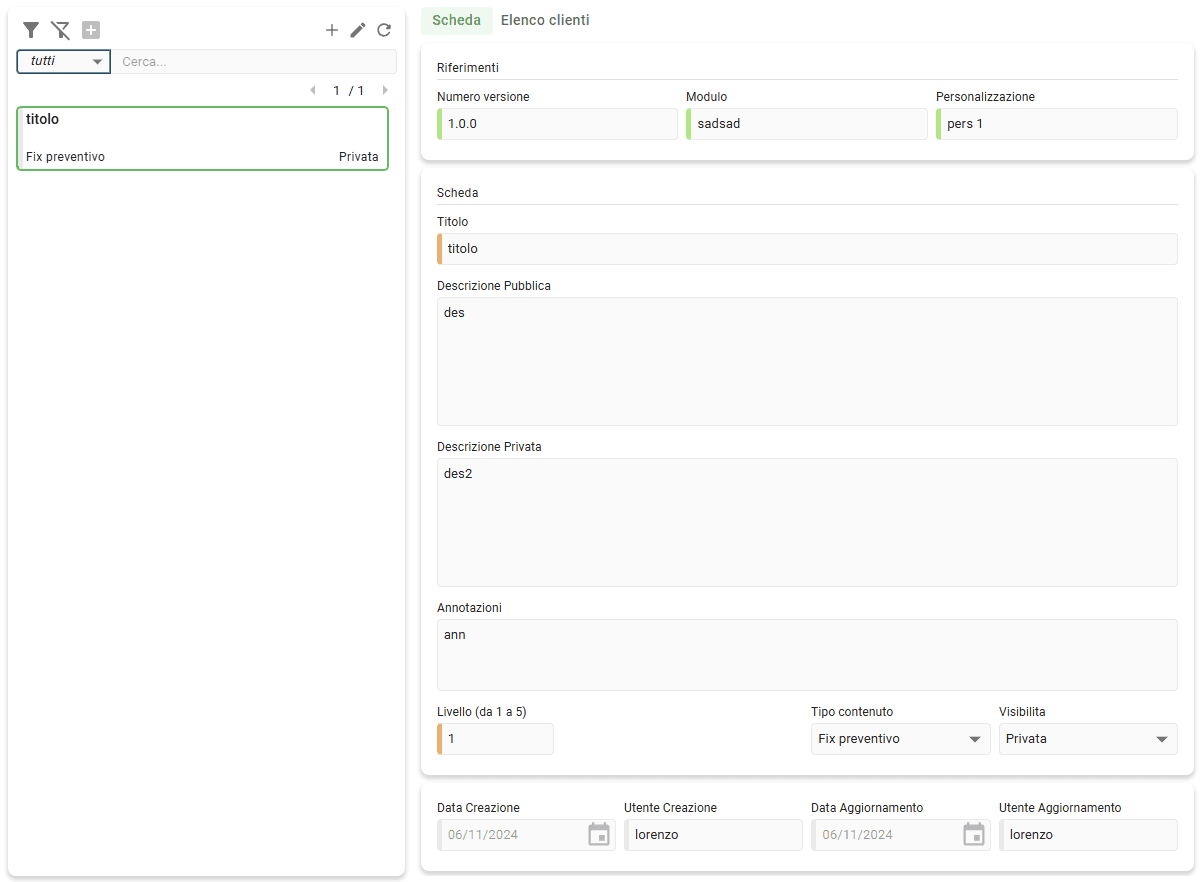Select the titolo list card
1200x882 pixels.
click(x=202, y=138)
